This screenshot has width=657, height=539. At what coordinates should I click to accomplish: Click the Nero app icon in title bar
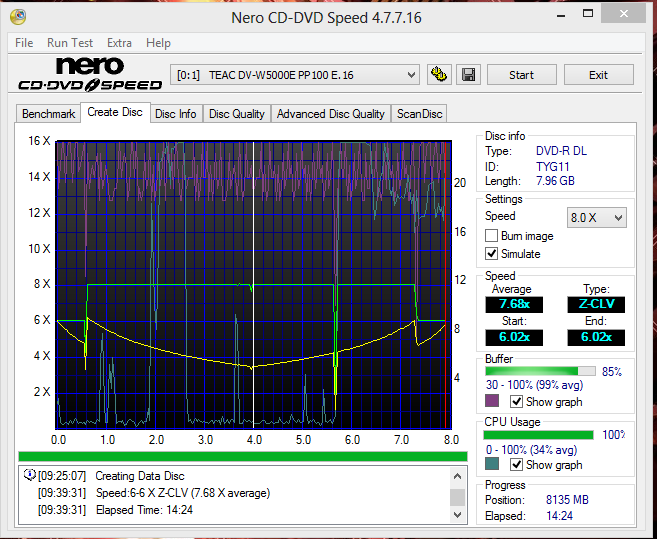click(x=18, y=17)
